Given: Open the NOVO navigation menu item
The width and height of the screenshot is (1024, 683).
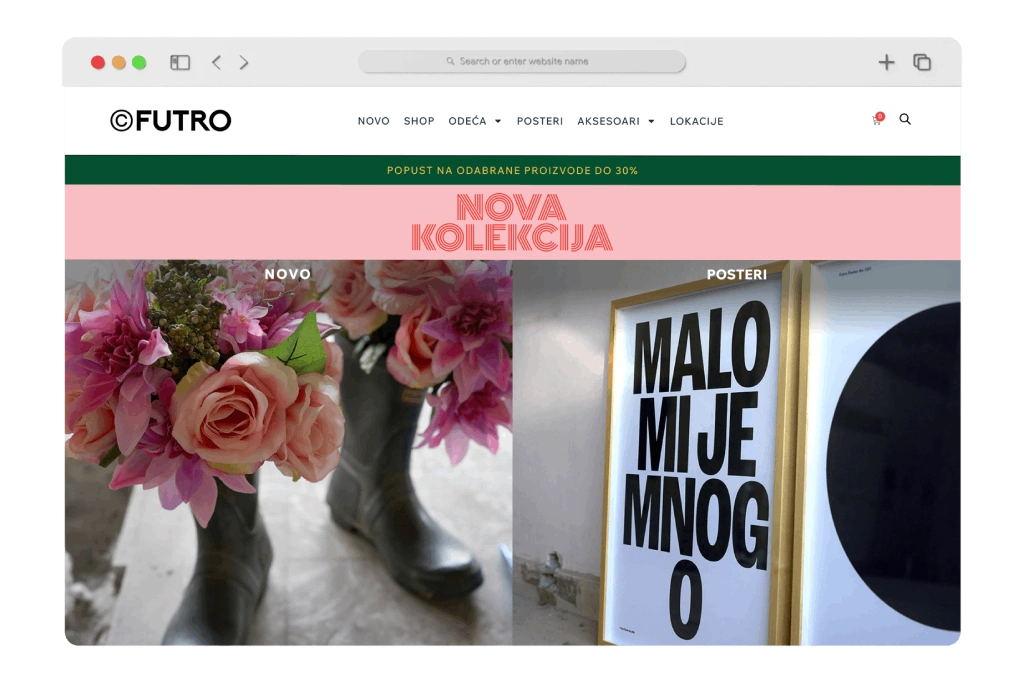Looking at the screenshot, I should (373, 121).
